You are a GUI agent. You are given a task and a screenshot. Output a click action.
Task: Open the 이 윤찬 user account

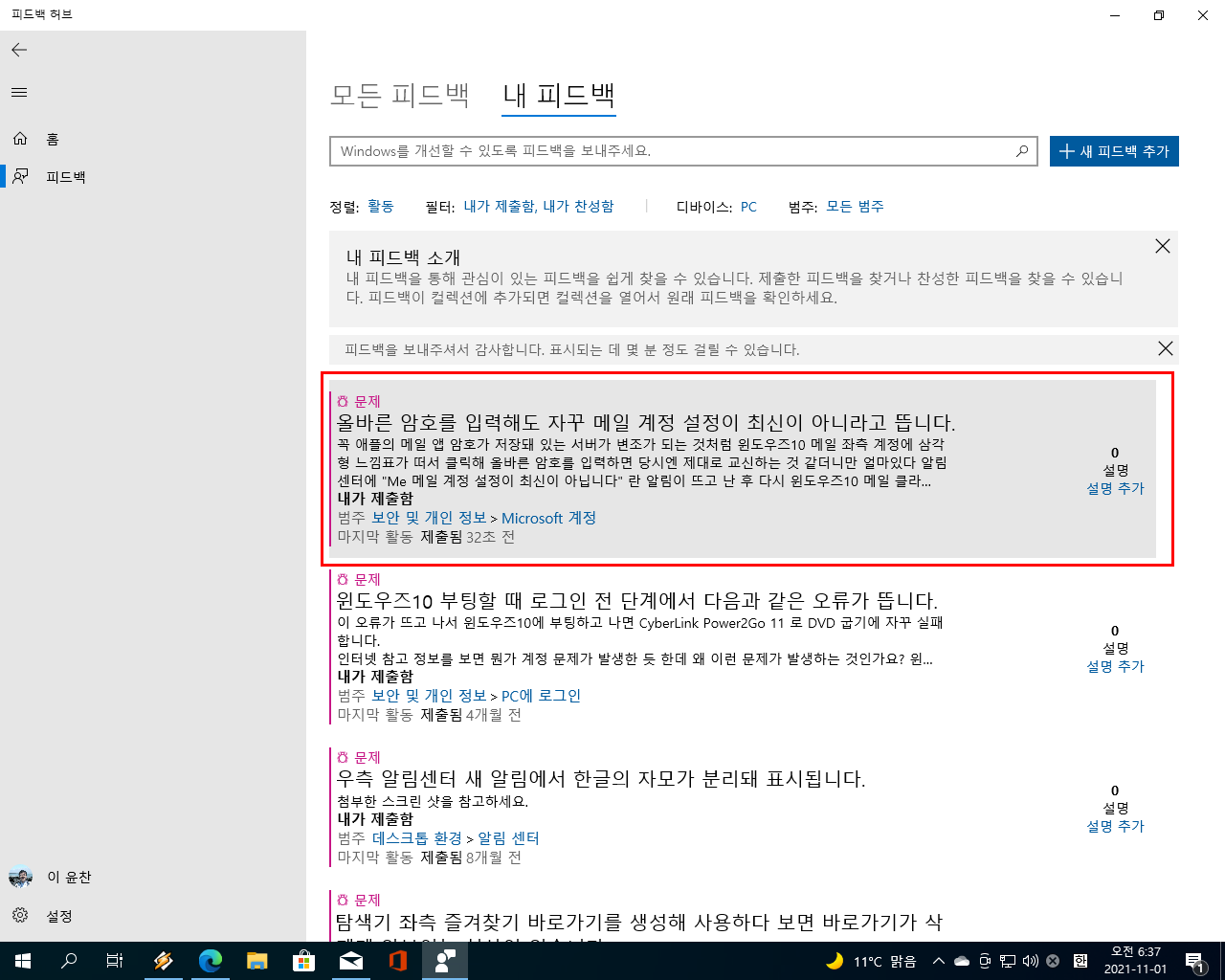[x=153, y=877]
